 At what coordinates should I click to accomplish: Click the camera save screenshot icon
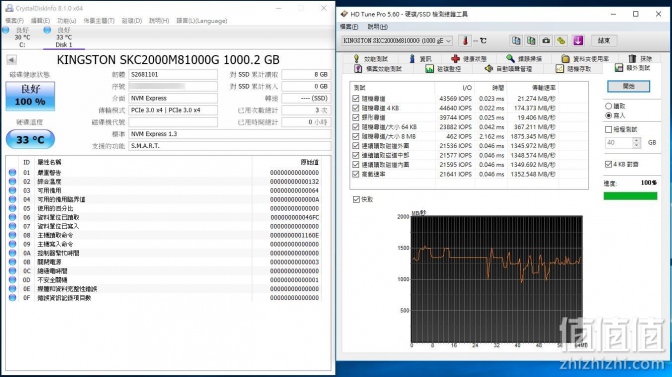pos(546,41)
